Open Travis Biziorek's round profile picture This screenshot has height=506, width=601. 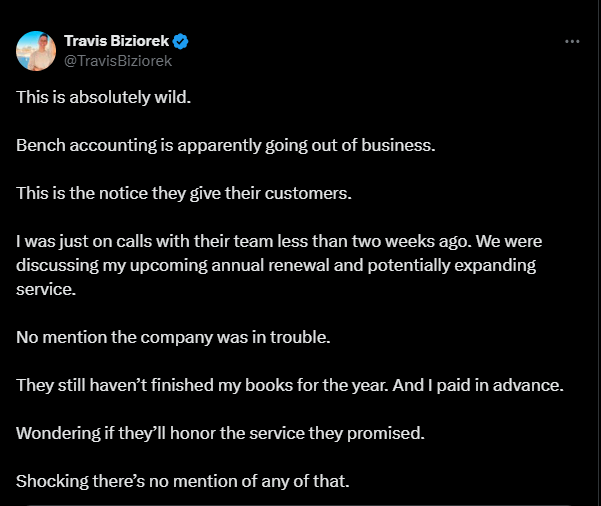(36, 51)
